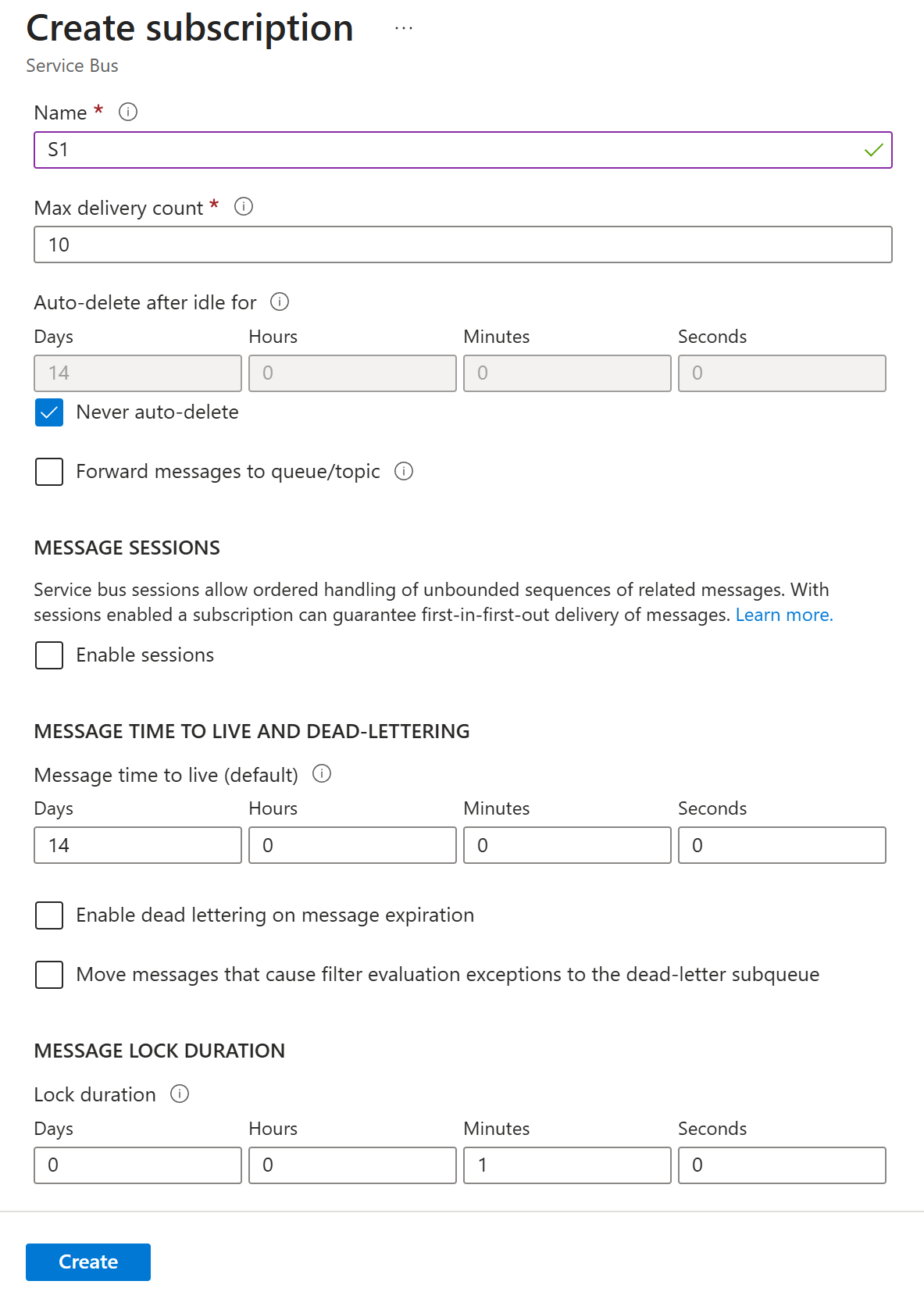The width and height of the screenshot is (924, 1306).
Task: Open the ellipsis menu beside Create subscription
Action: pyautogui.click(x=404, y=29)
